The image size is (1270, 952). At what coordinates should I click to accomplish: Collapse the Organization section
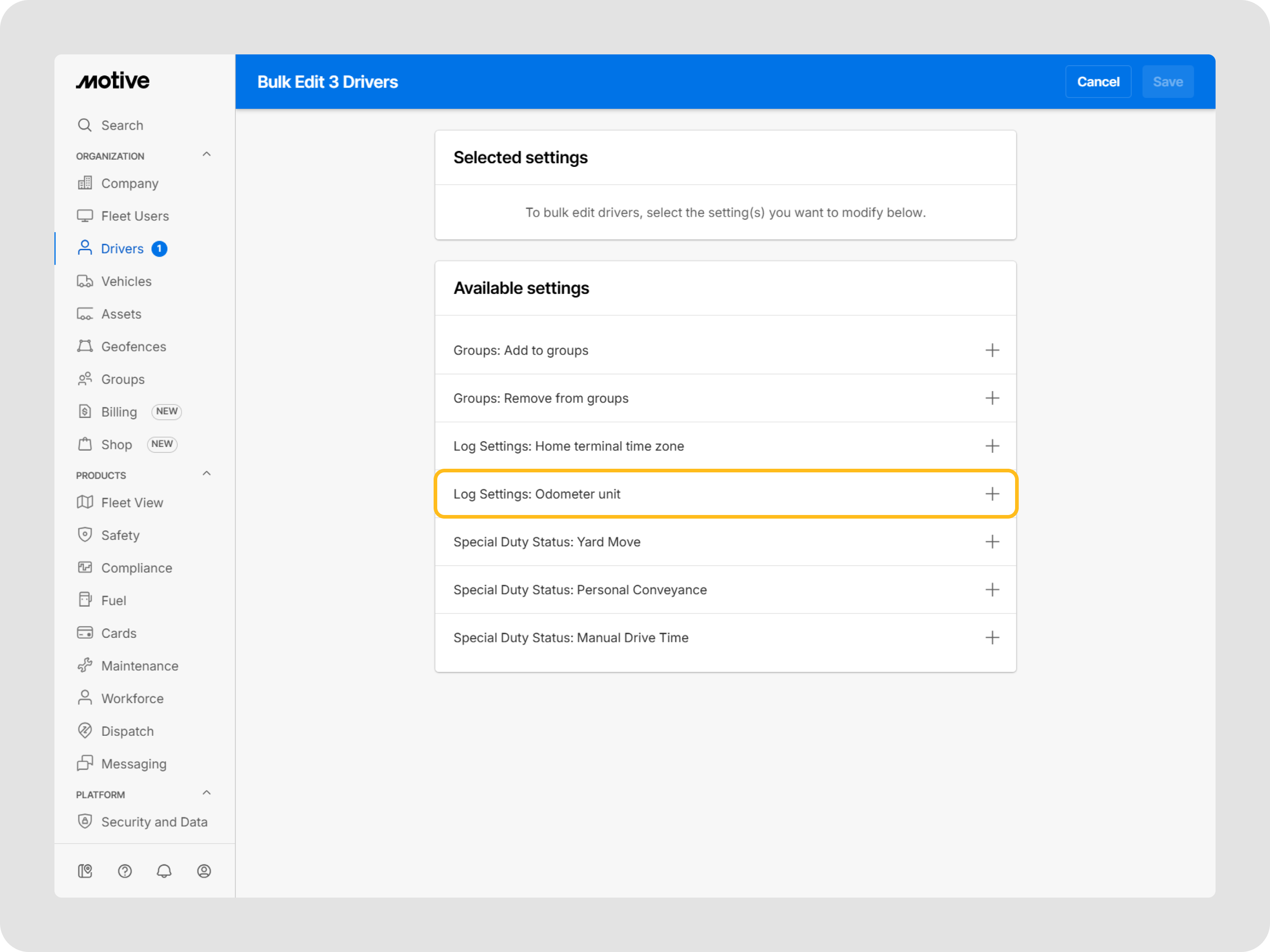tap(207, 155)
